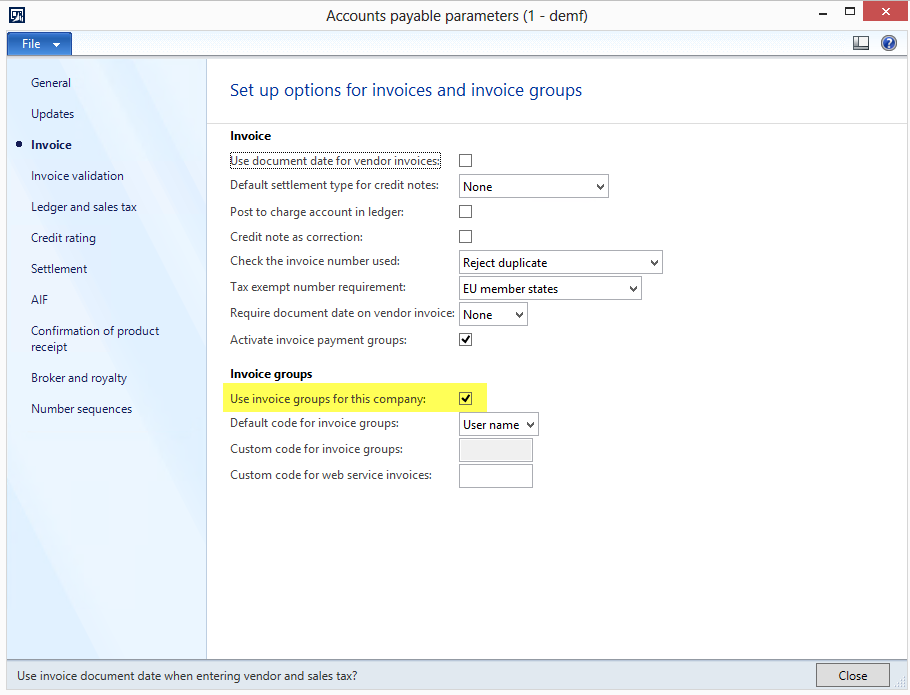
Task: Open Number sequences section
Action: tap(81, 409)
